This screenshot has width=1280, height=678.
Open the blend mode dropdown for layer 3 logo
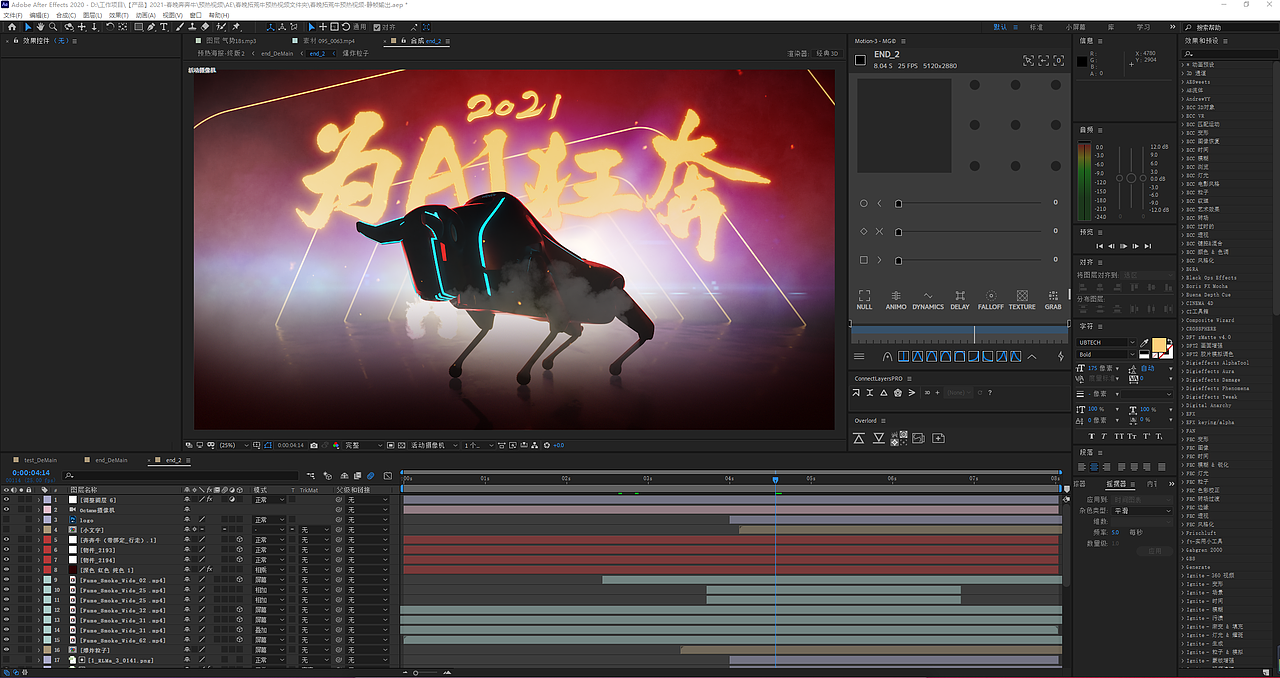(x=269, y=519)
